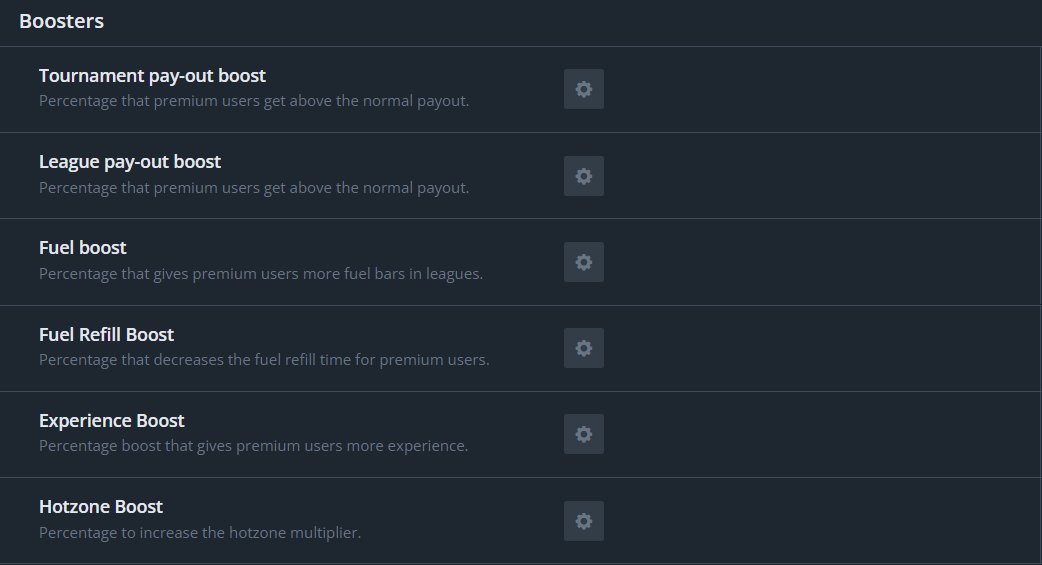Click the Fuel Refill Boost title

[106, 335]
